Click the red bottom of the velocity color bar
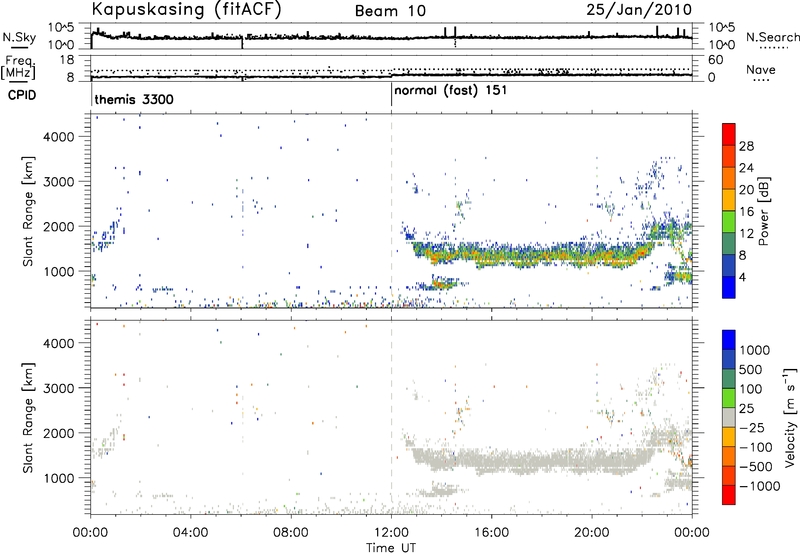The width and height of the screenshot is (800, 554). pos(729,495)
